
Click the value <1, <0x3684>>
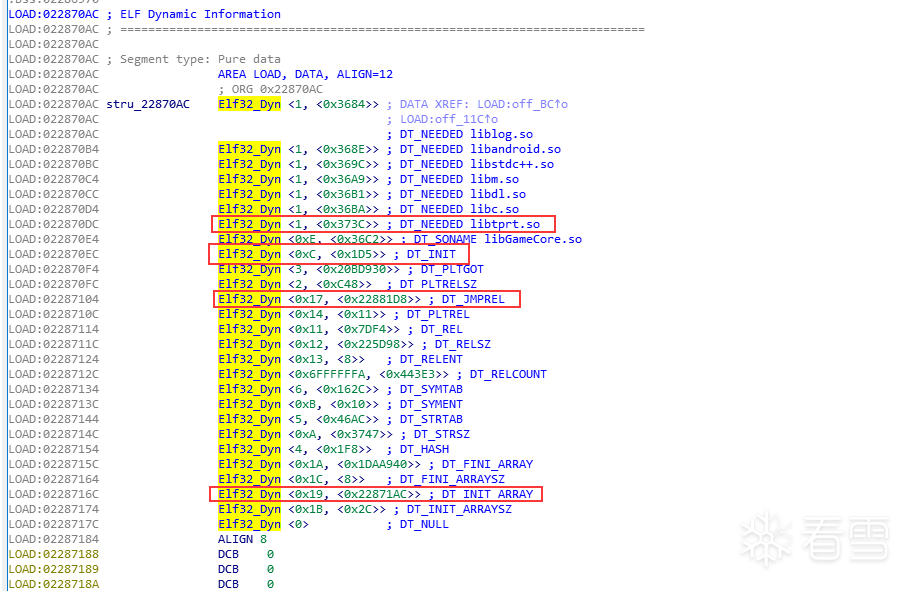point(333,104)
